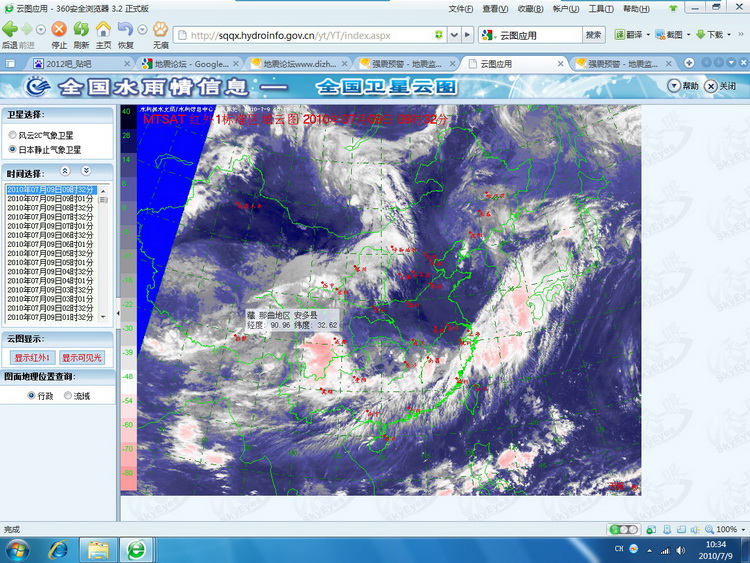Click the double-chevron up arrow beside 时间选择

66,171
